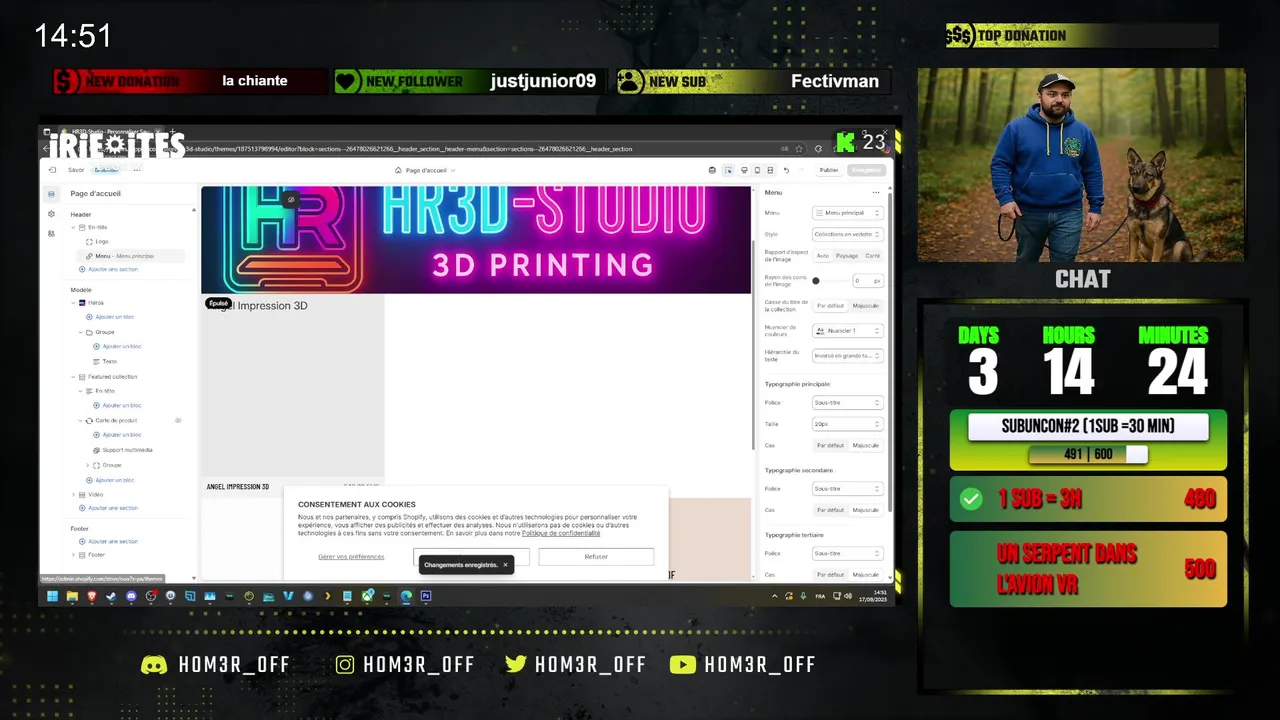Open the Menu panel three-dot options
The height and width of the screenshot is (720, 1280).
(x=876, y=192)
